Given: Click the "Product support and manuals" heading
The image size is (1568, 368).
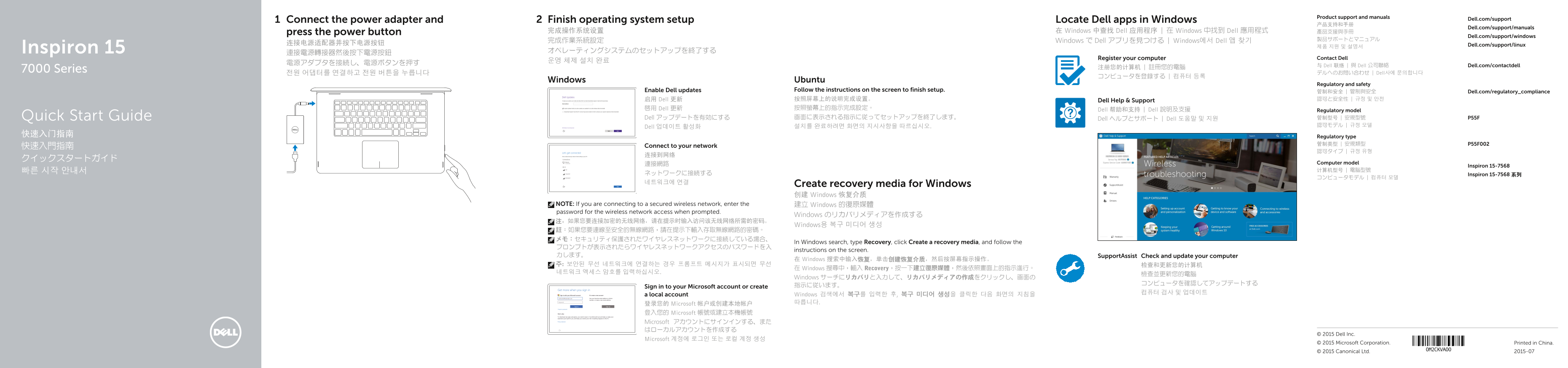Looking at the screenshot, I should pos(1353,17).
